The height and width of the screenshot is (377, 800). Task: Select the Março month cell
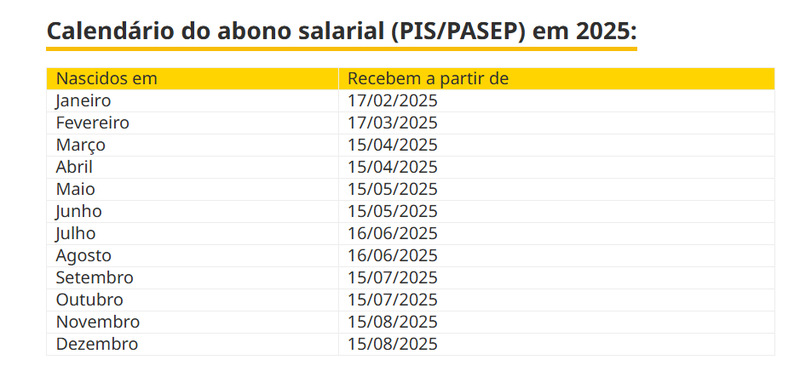(192, 145)
